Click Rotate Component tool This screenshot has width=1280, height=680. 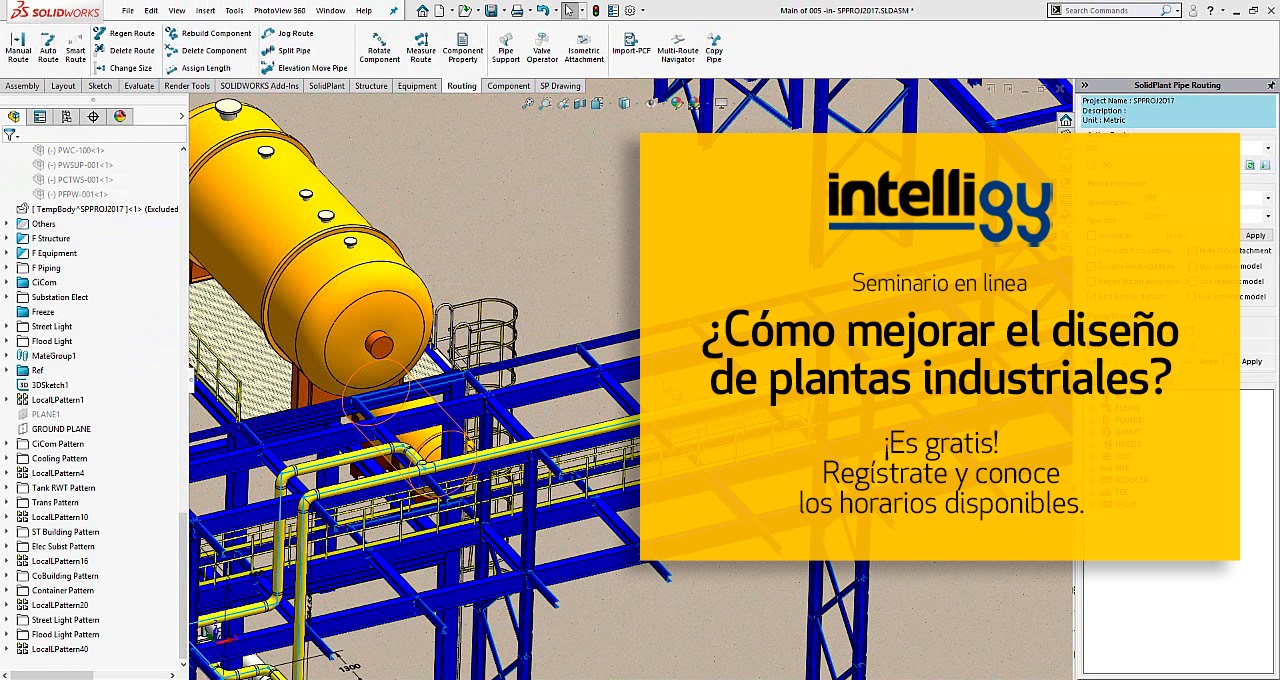coord(379,47)
